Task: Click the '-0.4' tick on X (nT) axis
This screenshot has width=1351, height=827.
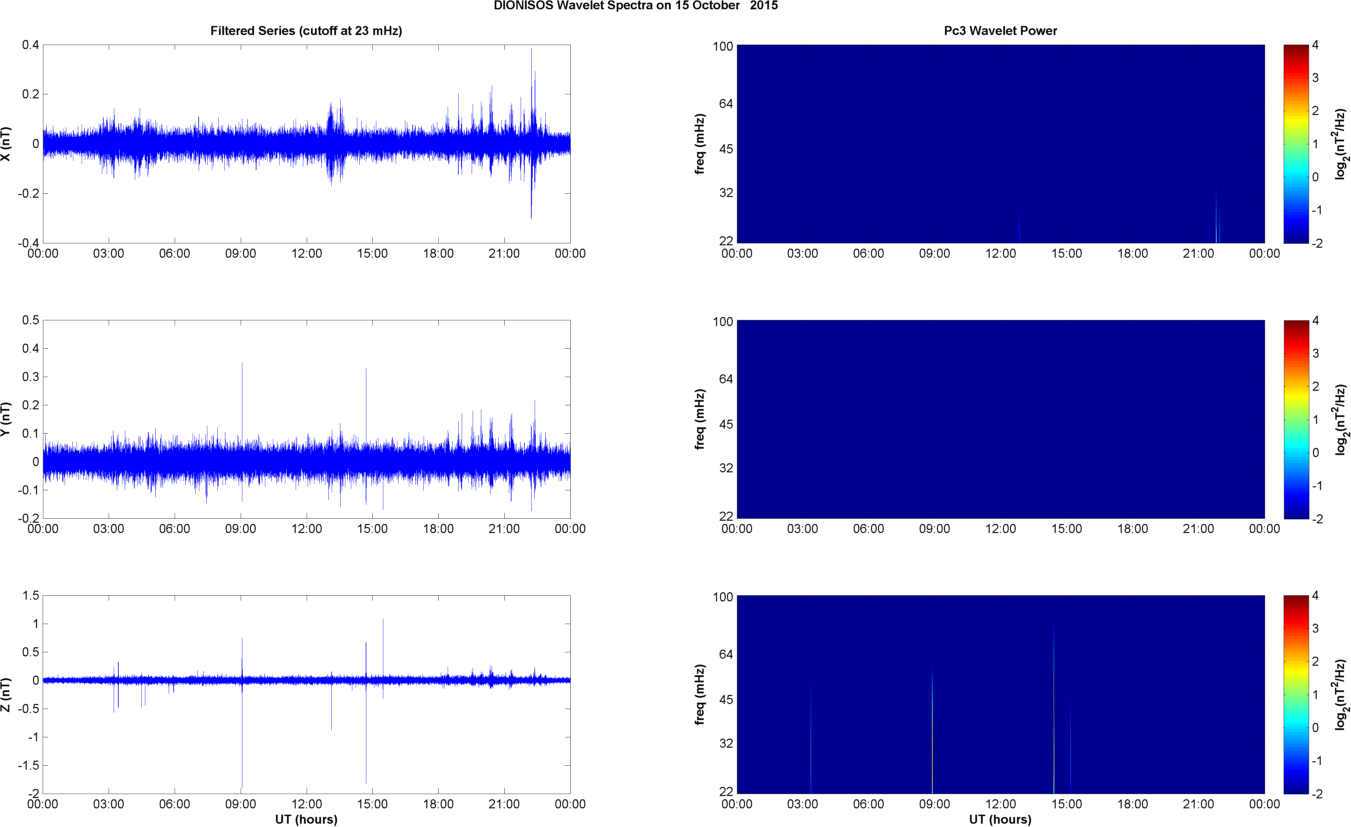Action: [27, 243]
